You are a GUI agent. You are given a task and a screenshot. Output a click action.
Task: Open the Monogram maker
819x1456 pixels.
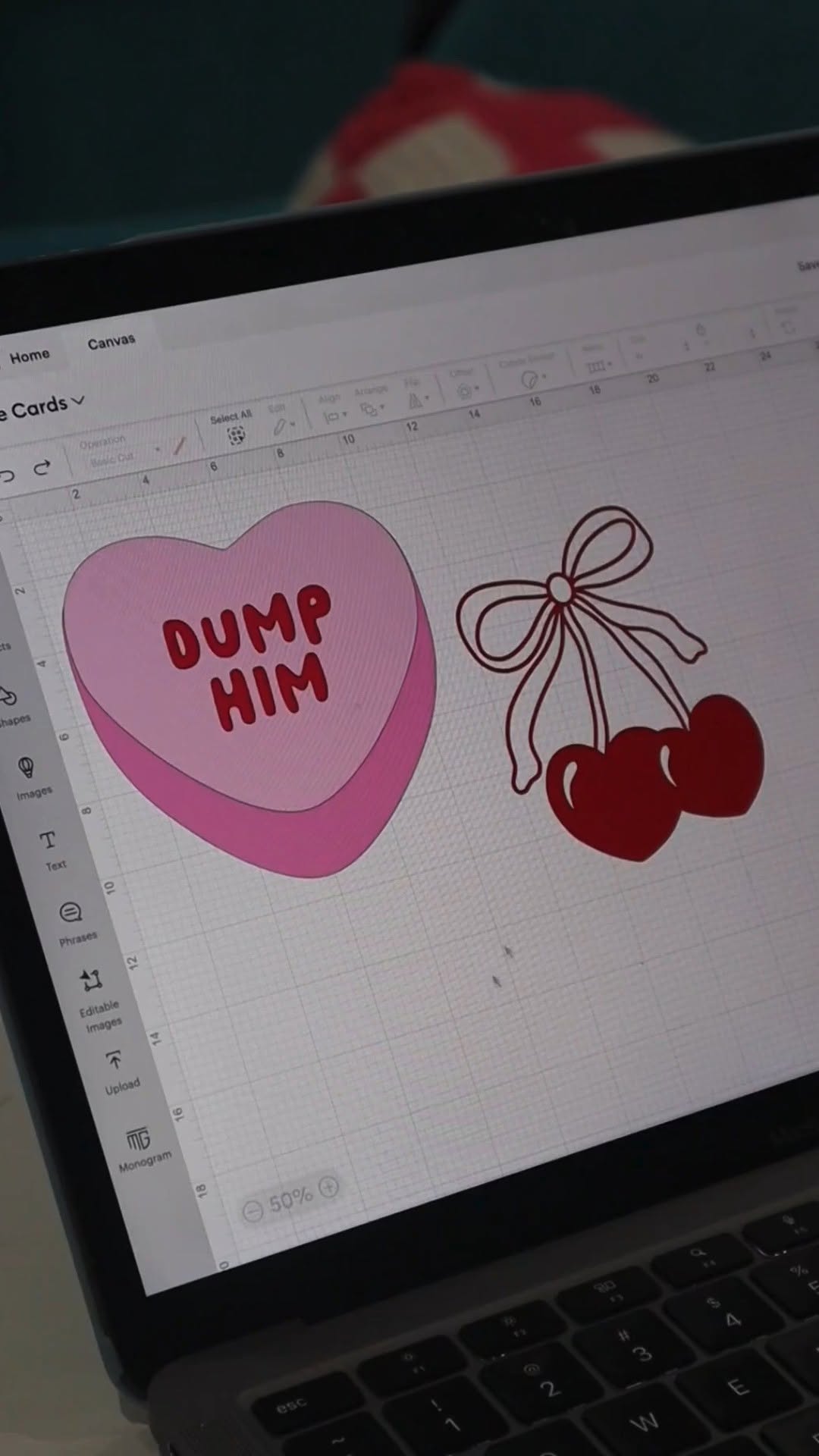coord(138,1139)
